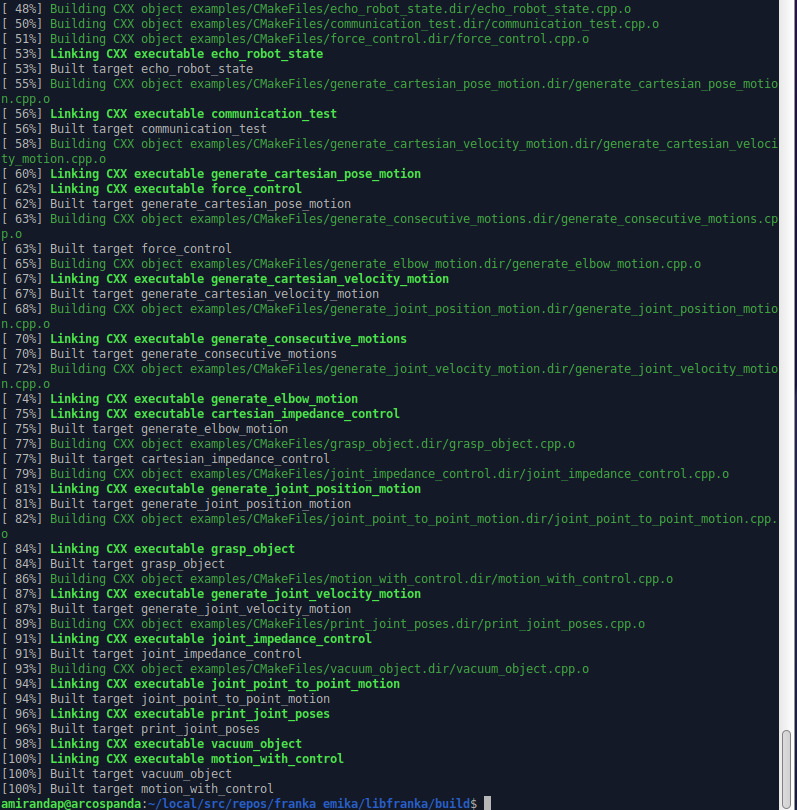Click "Built target motion_with_control" line
Viewport: 797px width, 810px height.
(x=161, y=789)
